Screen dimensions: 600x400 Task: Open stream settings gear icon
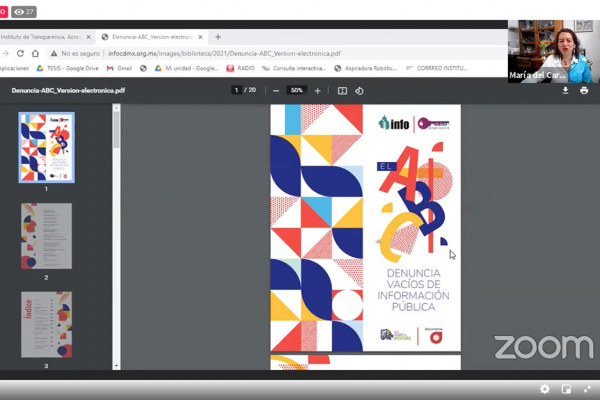click(545, 389)
